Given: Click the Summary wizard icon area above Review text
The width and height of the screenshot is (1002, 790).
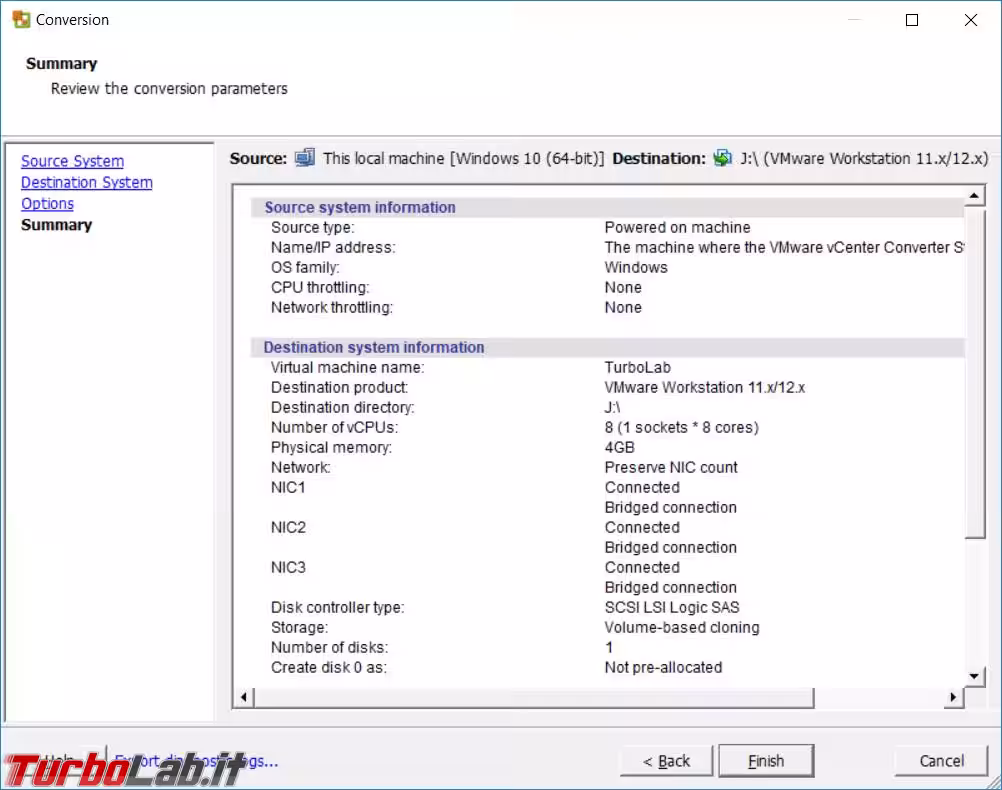Looking at the screenshot, I should [x=62, y=63].
